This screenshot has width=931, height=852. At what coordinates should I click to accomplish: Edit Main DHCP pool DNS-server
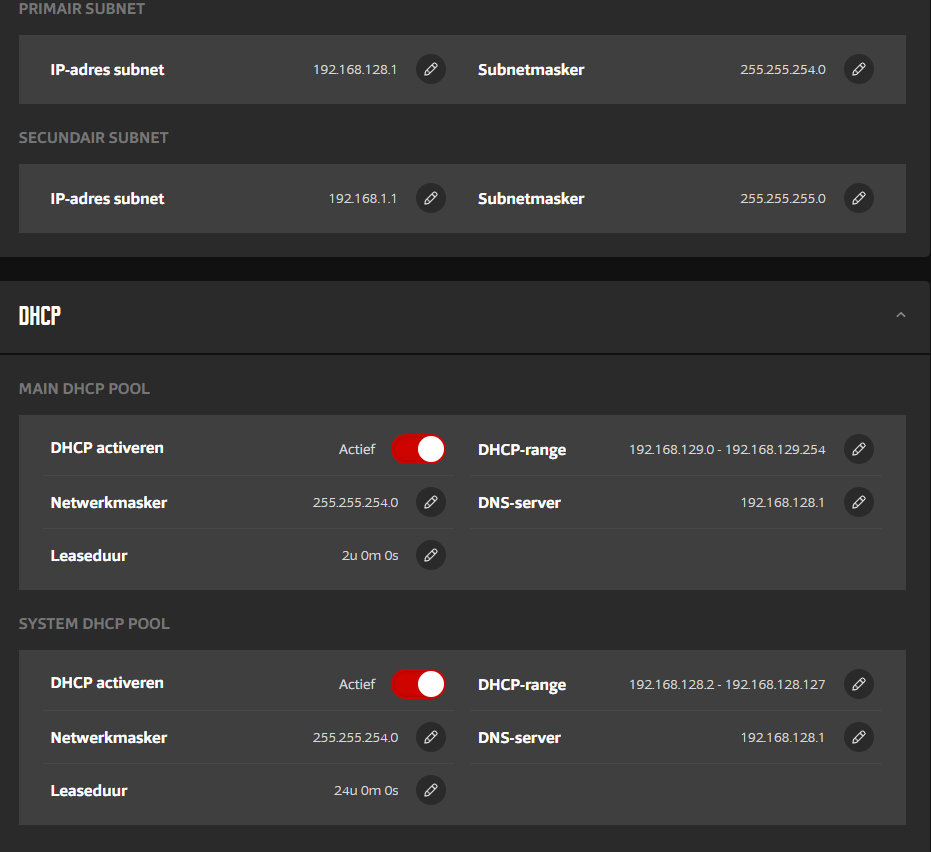tap(858, 502)
